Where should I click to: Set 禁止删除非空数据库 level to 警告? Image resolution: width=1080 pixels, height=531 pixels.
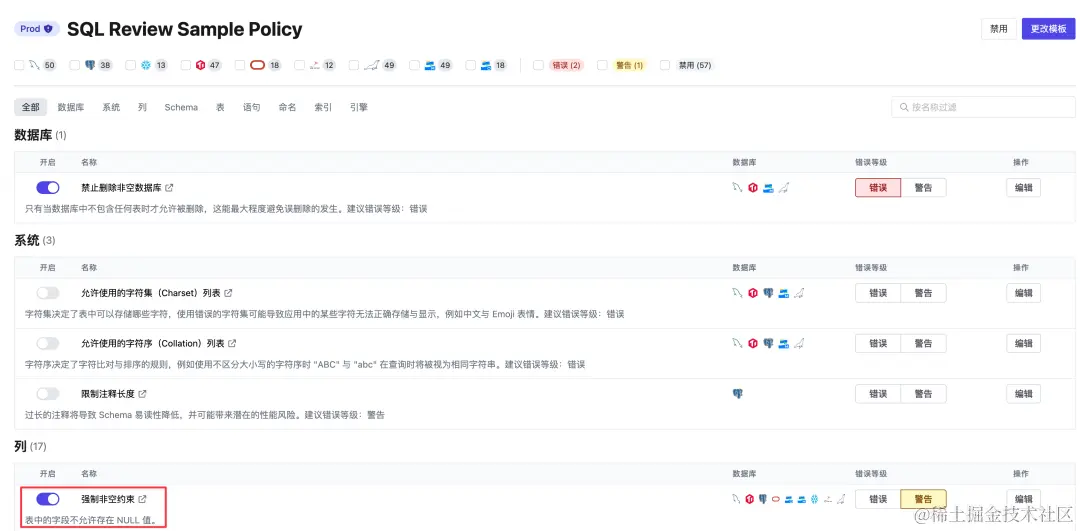(x=923, y=187)
